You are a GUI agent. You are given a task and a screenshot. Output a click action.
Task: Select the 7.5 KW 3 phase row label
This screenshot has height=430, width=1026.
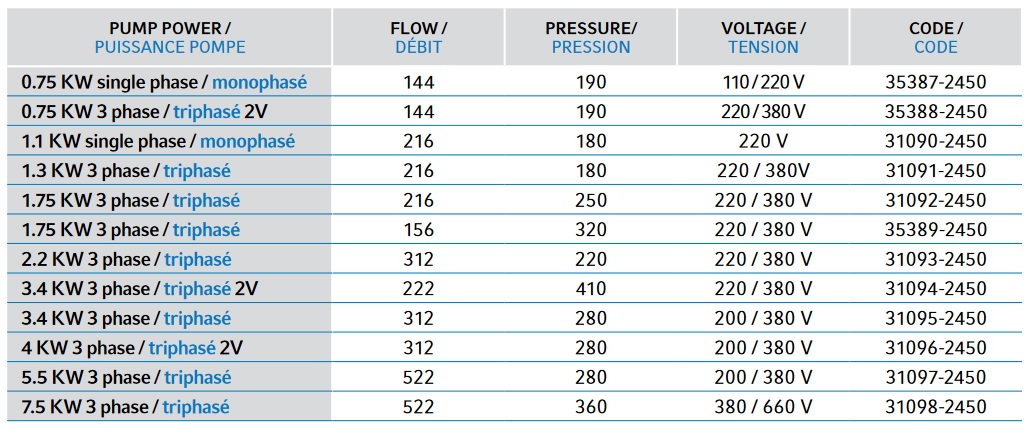[x=126, y=407]
